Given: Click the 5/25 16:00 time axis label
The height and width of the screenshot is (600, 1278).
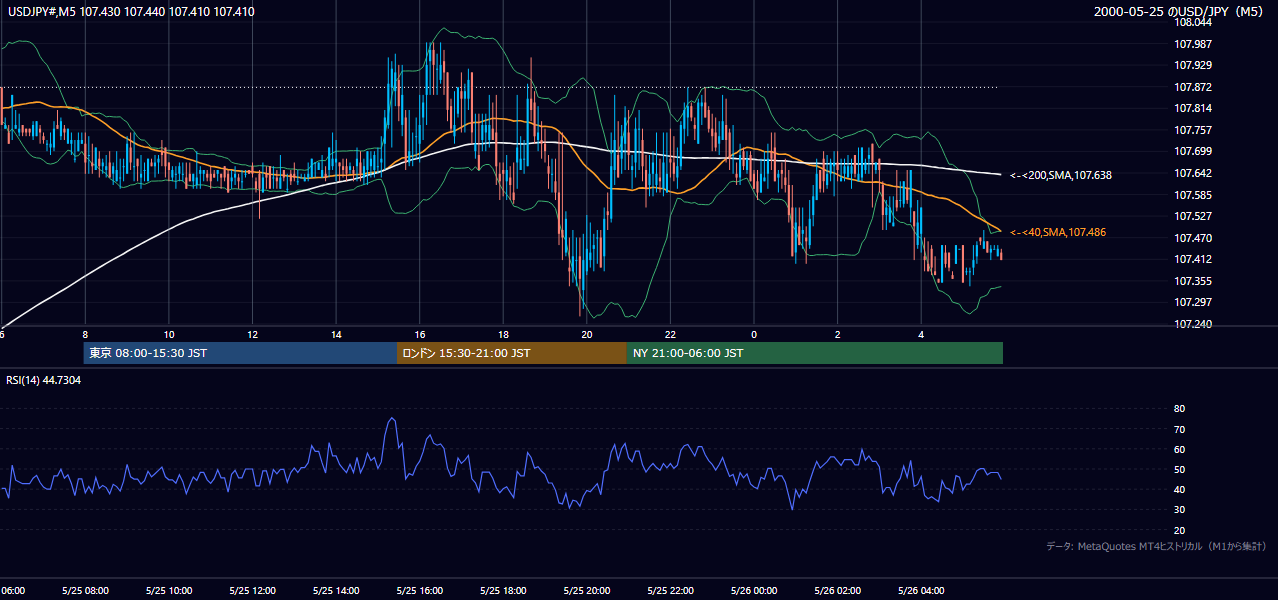Looking at the screenshot, I should [420, 590].
